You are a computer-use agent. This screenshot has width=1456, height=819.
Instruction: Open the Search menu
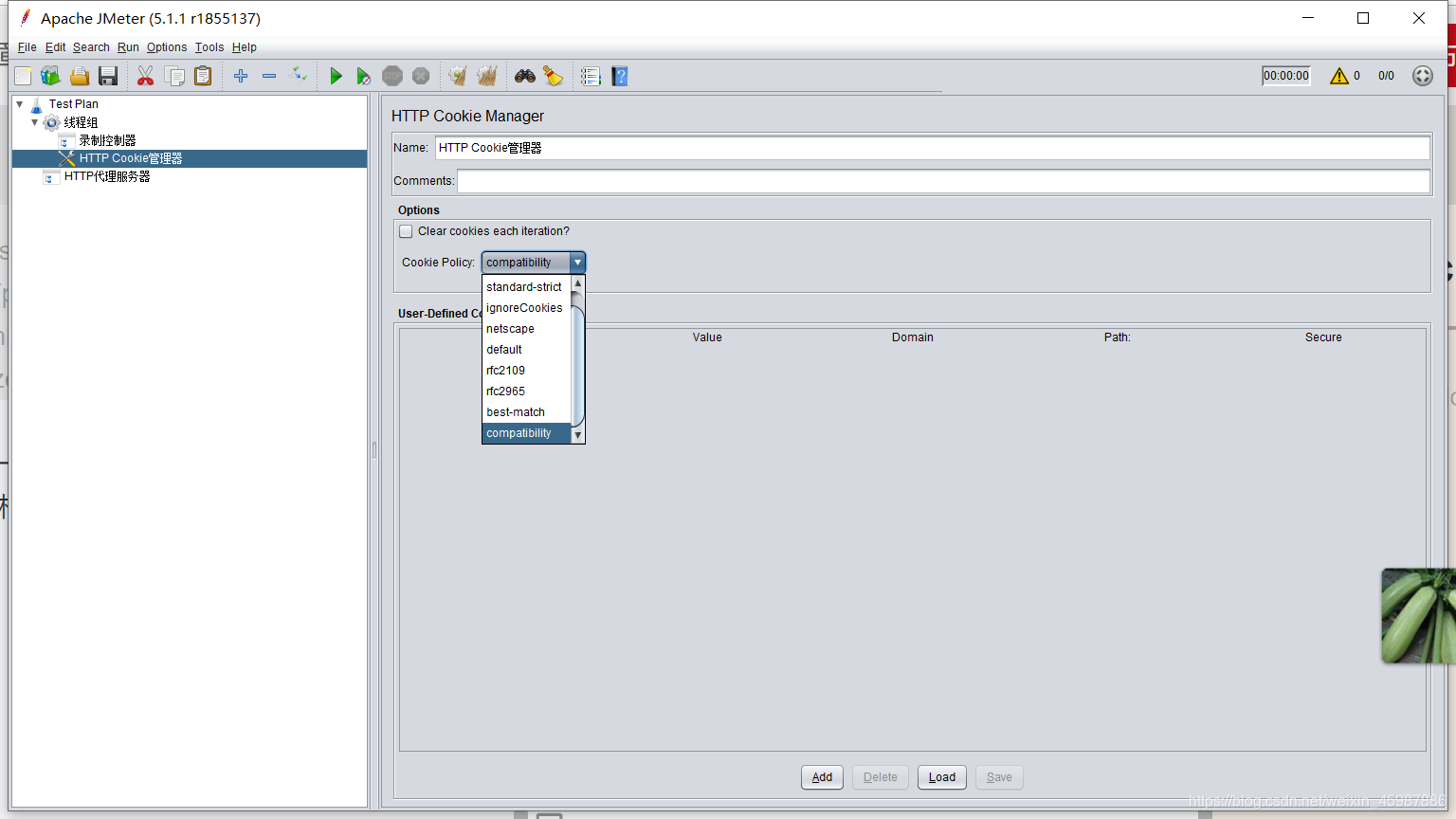pyautogui.click(x=91, y=47)
